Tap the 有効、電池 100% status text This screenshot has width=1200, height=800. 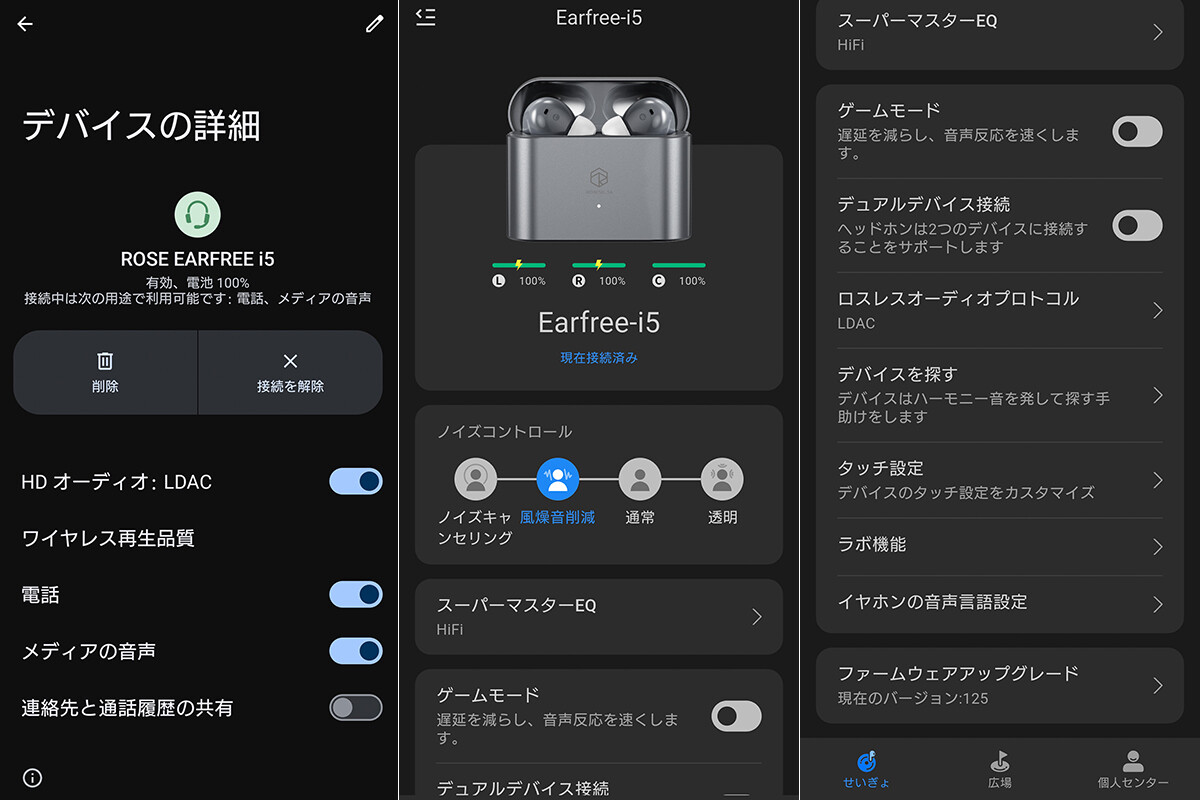198,281
